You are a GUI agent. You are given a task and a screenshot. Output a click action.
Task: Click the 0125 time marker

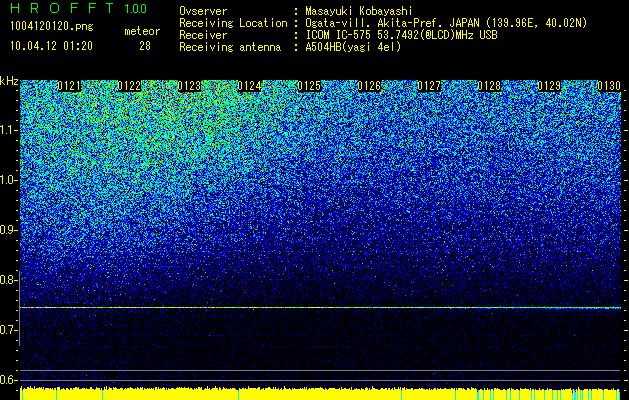309,86
